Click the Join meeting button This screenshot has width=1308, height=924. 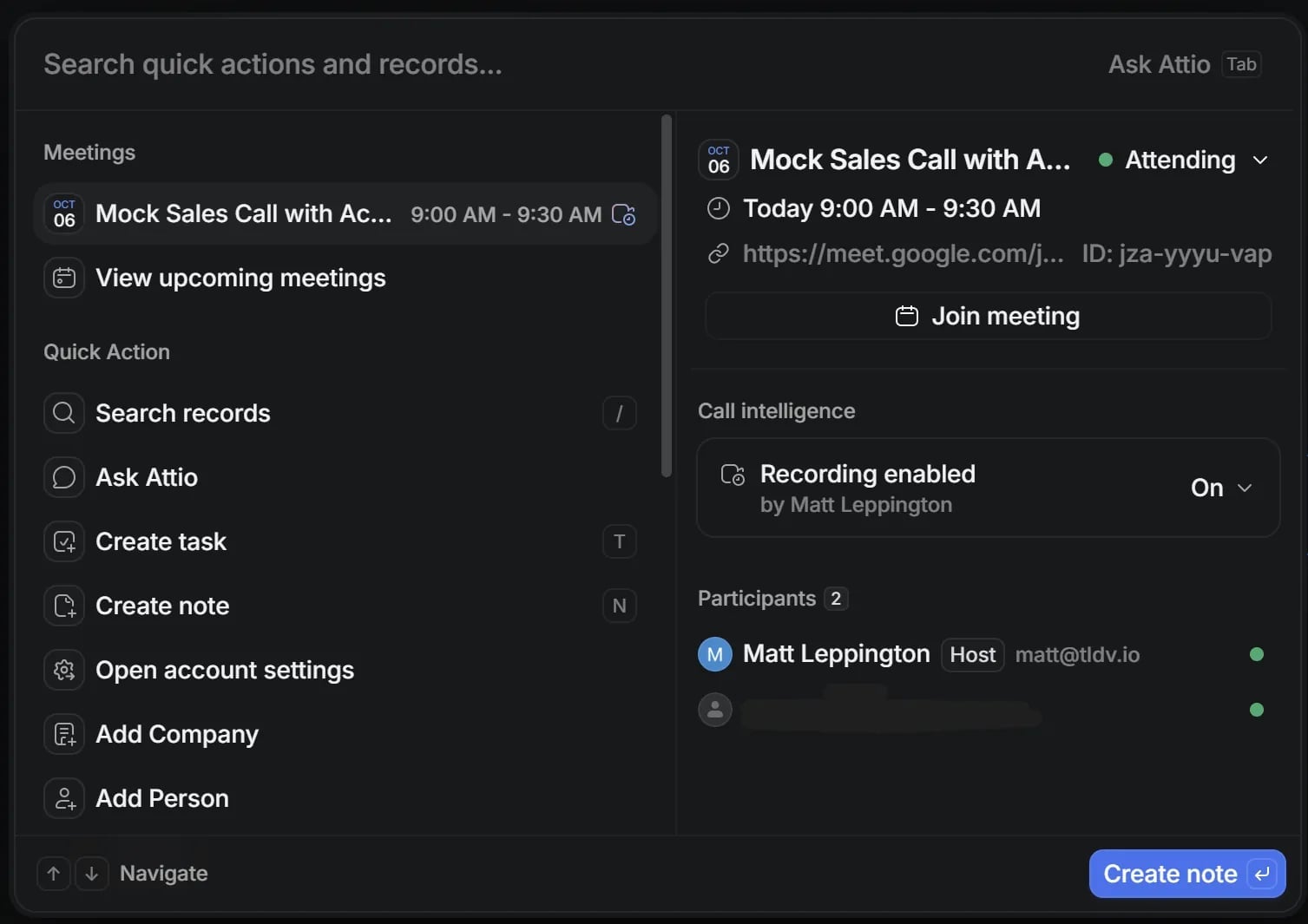pyautogui.click(x=989, y=316)
